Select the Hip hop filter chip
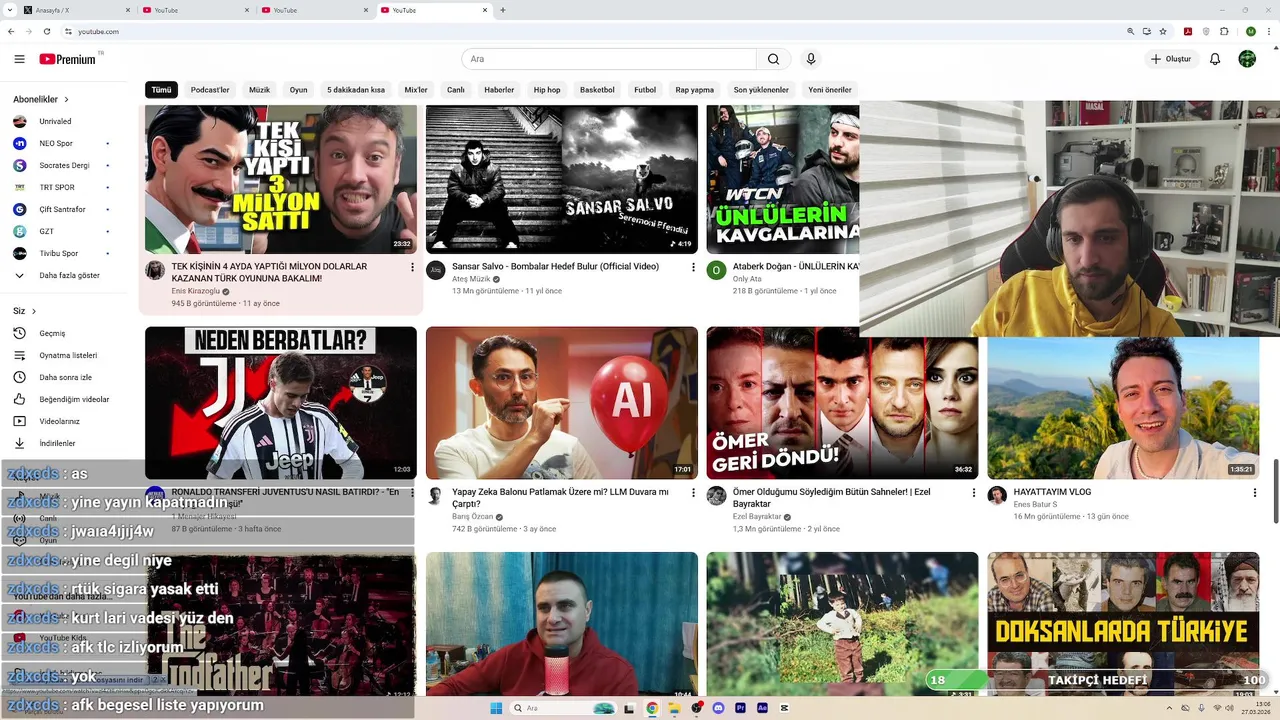The width and height of the screenshot is (1280, 720). [547, 90]
